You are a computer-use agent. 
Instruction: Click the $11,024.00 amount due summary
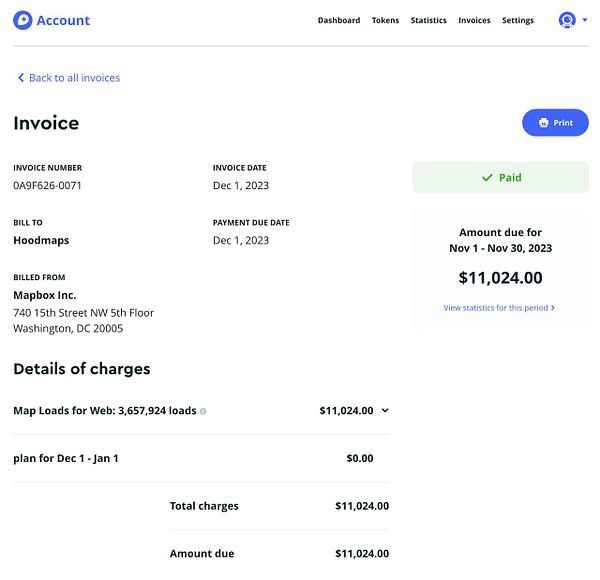500,278
